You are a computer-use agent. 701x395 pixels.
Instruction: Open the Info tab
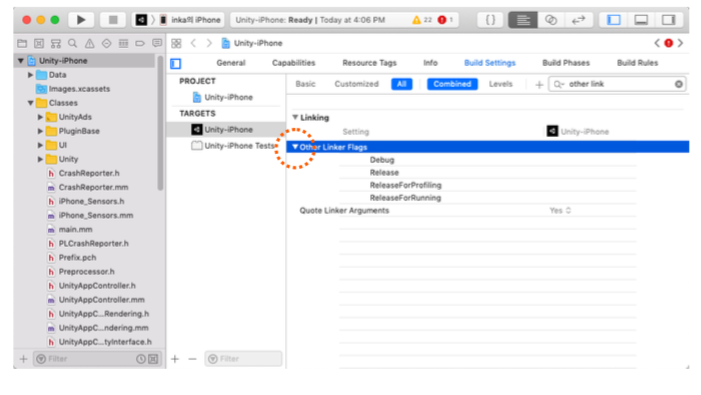coord(430,63)
